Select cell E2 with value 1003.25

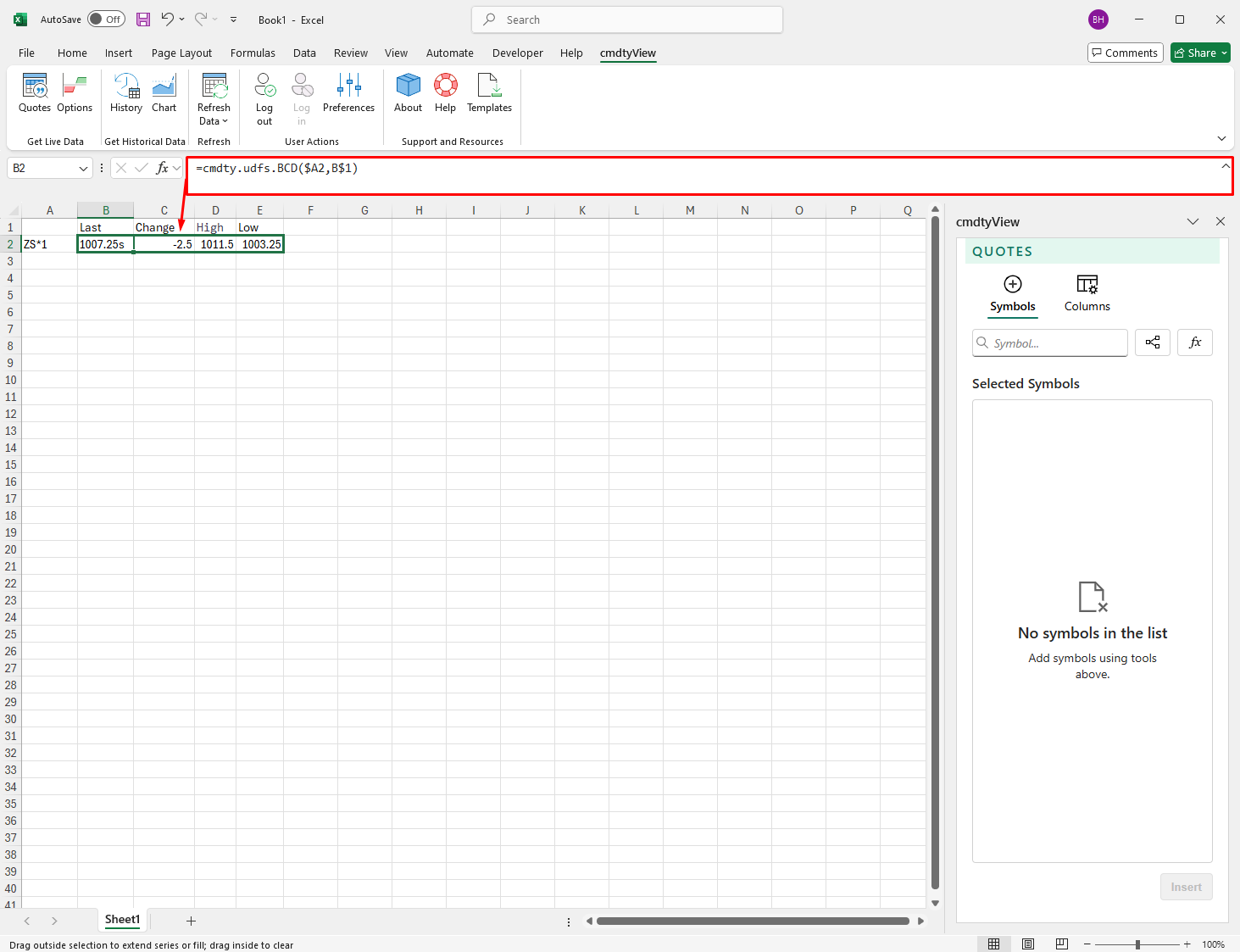[x=259, y=244]
